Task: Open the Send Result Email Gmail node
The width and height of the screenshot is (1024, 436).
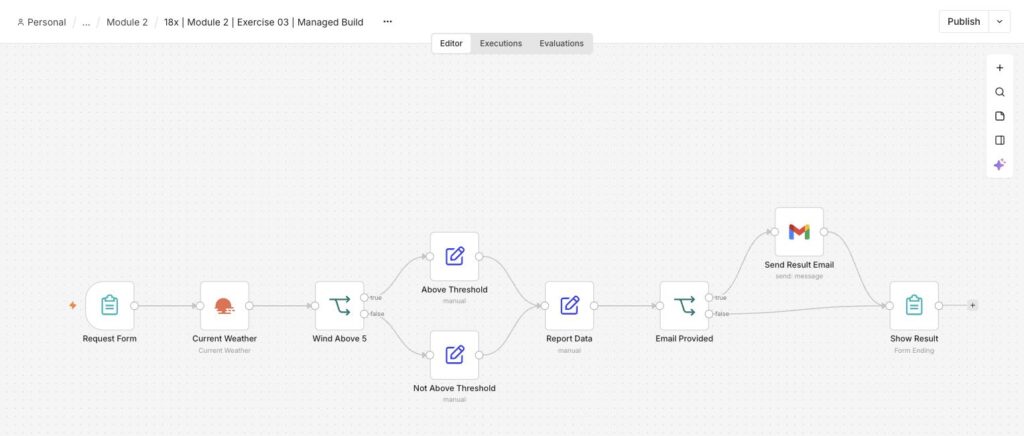Action: 799,232
